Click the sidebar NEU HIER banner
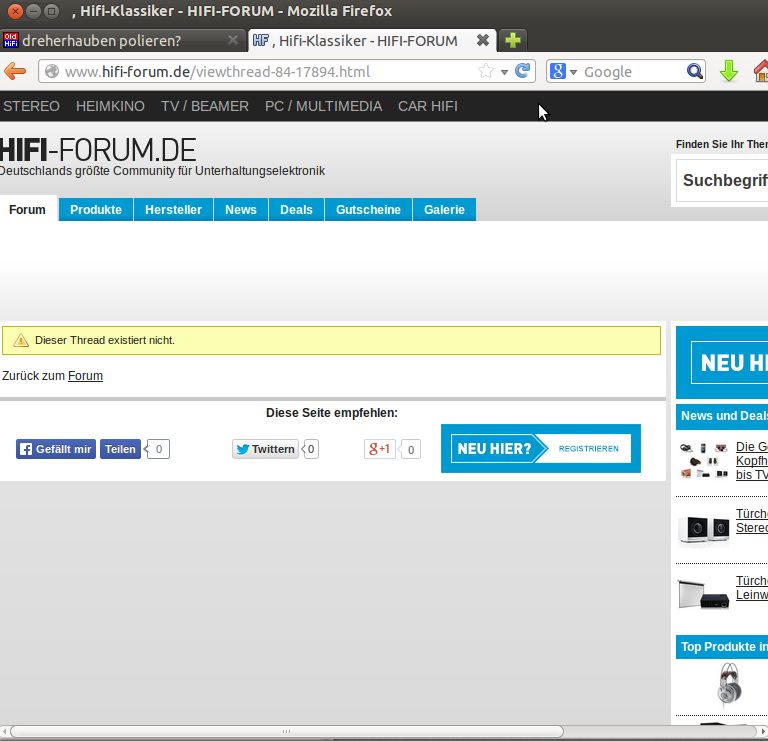This screenshot has height=741, width=768. pyautogui.click(x=722, y=362)
